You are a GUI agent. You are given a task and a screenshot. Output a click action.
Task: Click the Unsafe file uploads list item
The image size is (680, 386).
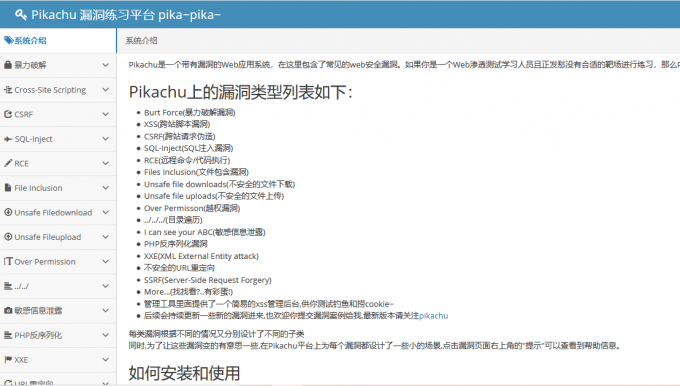click(x=214, y=196)
